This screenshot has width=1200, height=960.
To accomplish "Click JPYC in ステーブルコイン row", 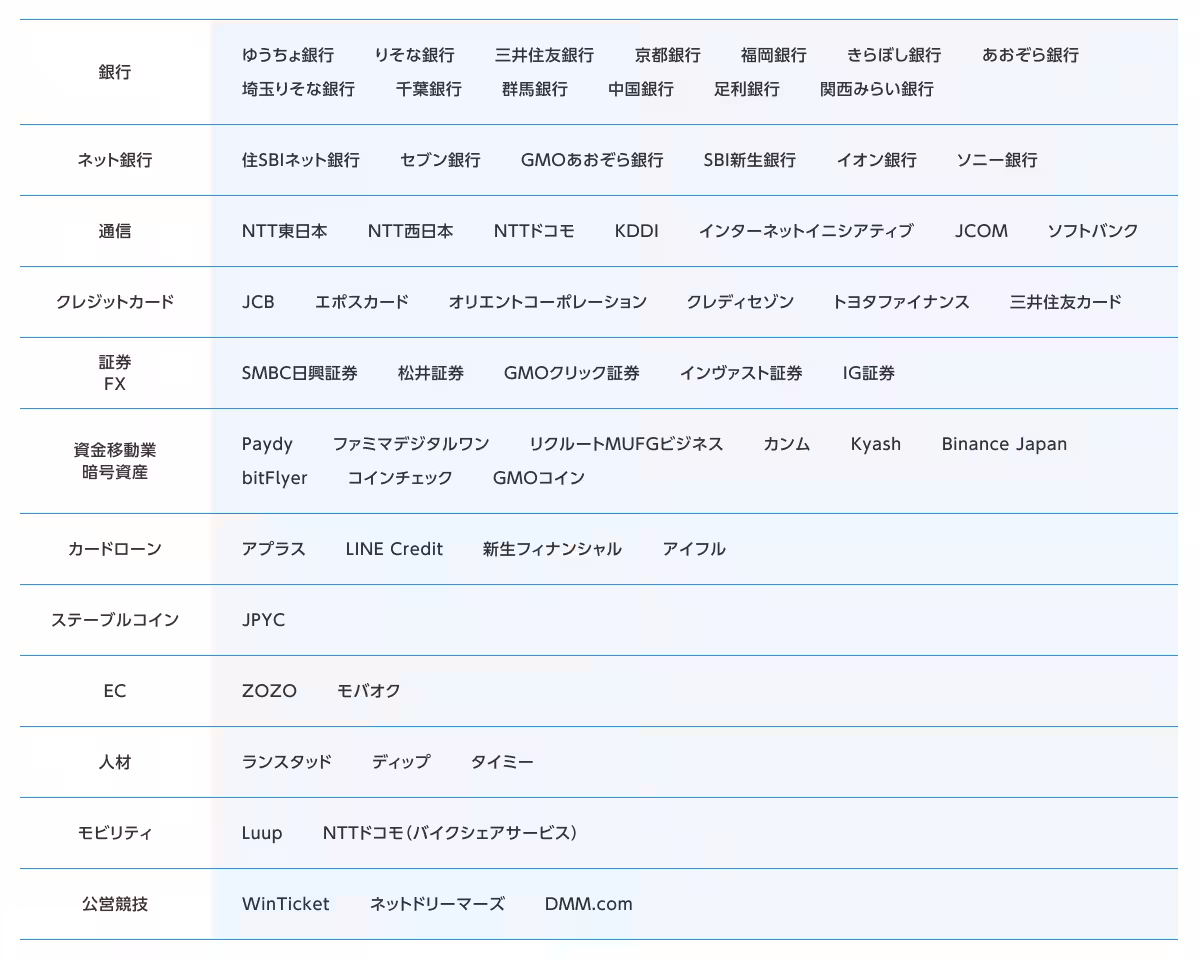I will (x=263, y=620).
